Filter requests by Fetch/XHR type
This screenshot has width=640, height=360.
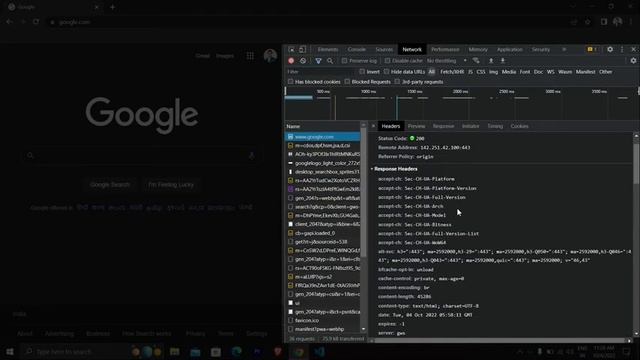click(452, 72)
